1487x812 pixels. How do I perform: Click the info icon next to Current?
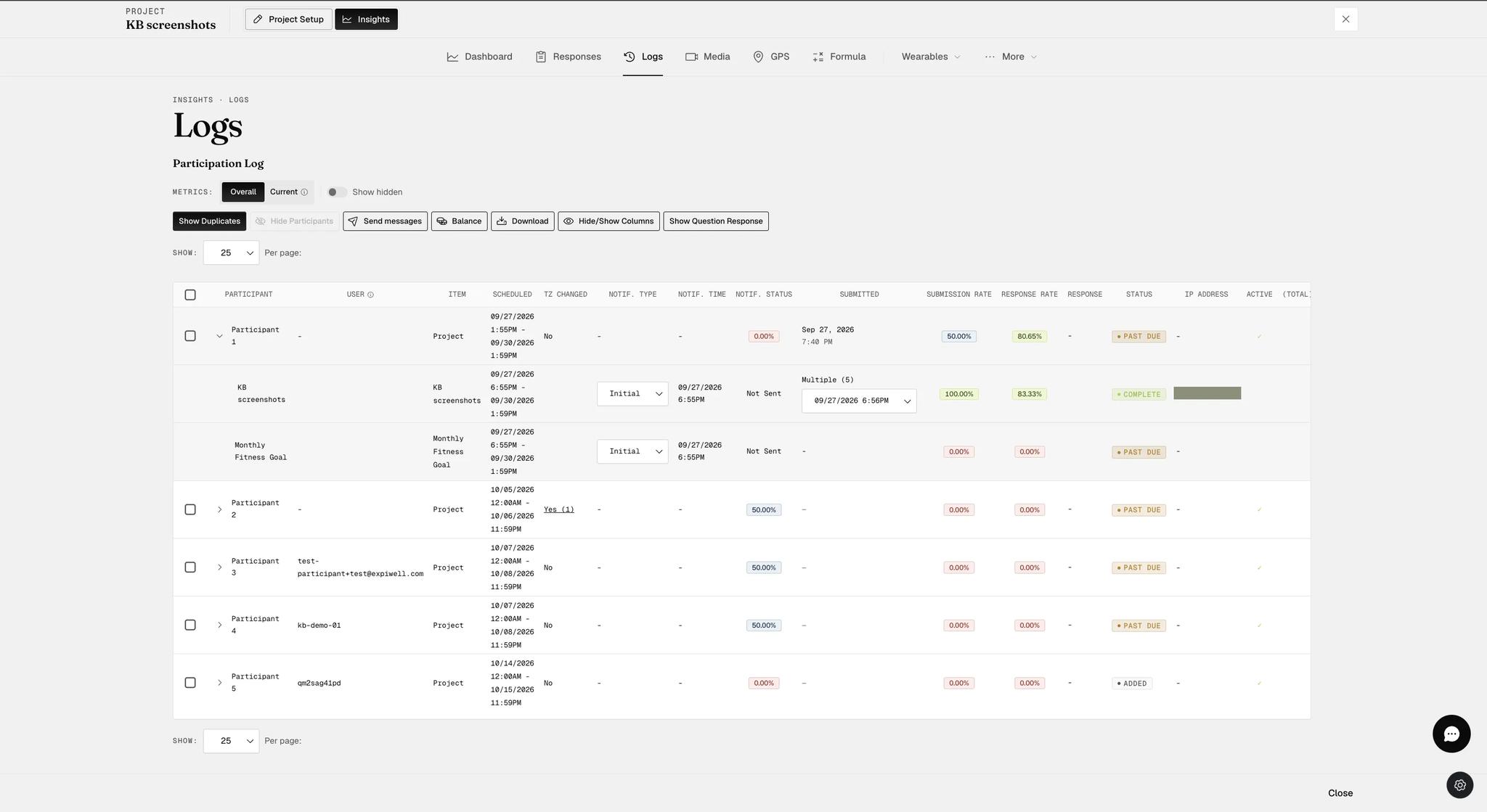point(304,192)
